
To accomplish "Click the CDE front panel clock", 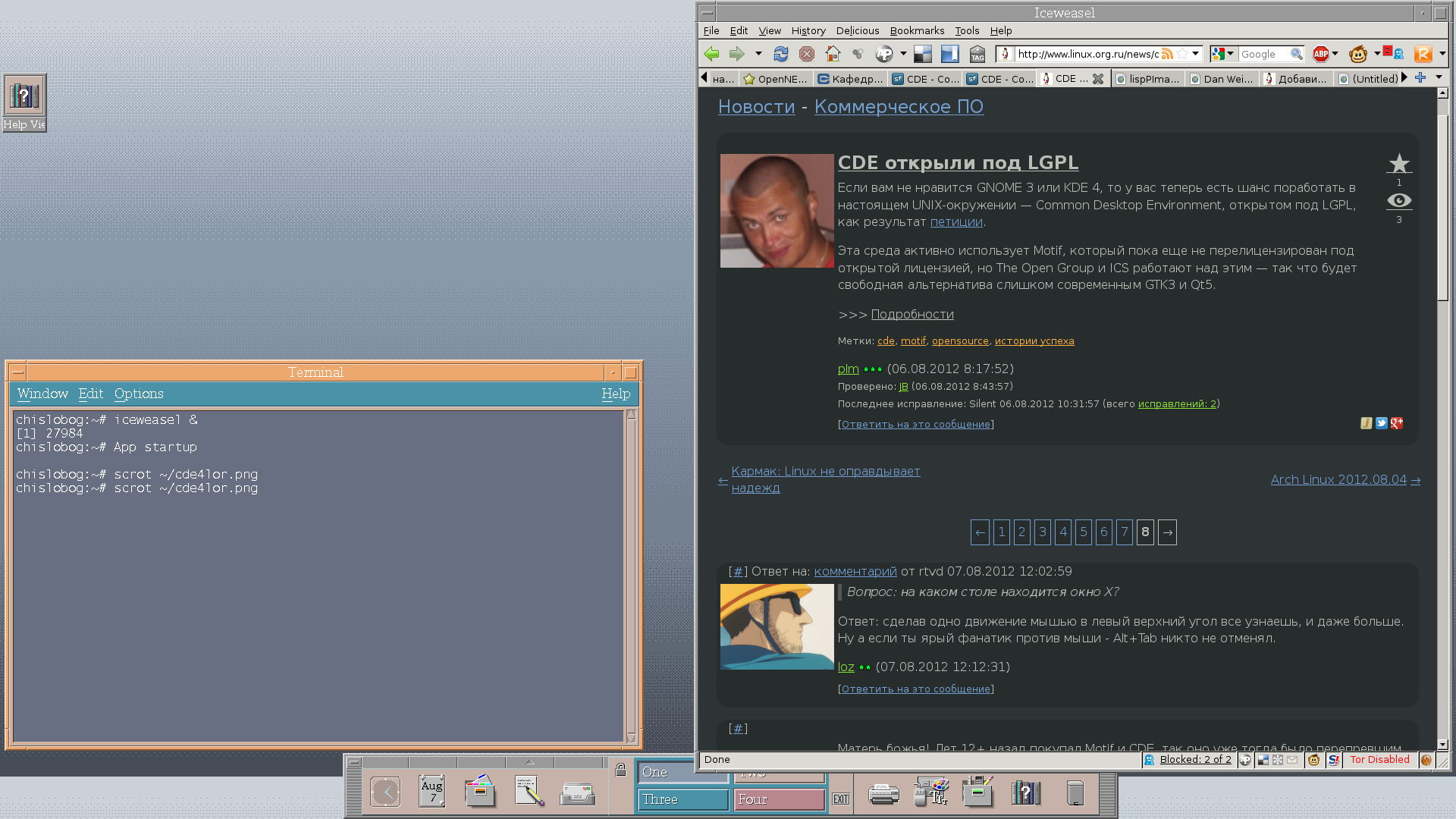I will coord(385,792).
